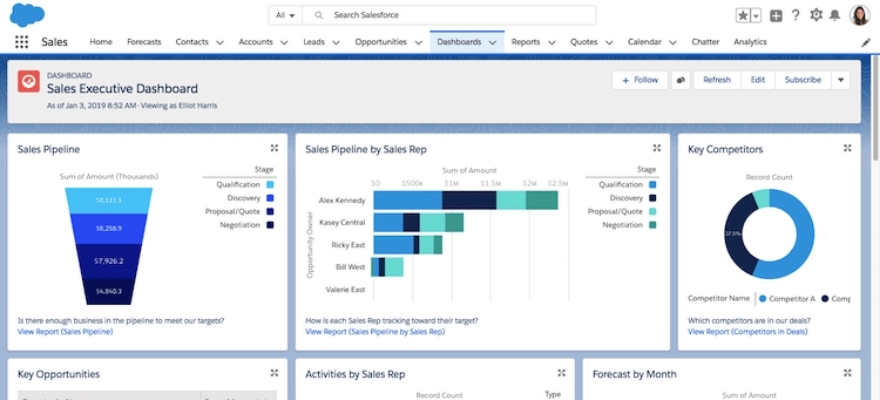Open the Global Actions plus icon

776,16
